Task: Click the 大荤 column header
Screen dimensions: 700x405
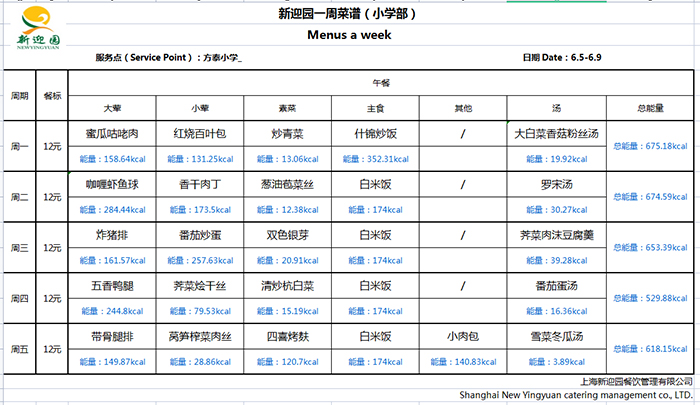Action: (112, 108)
